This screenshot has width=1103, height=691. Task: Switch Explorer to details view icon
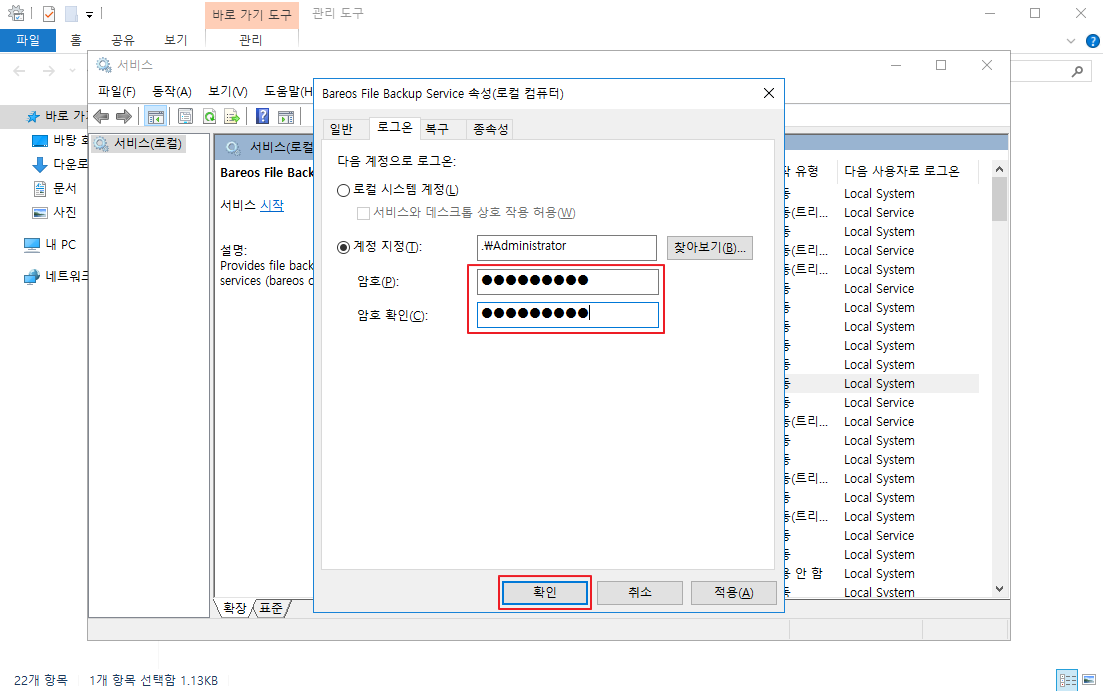coord(1067,680)
